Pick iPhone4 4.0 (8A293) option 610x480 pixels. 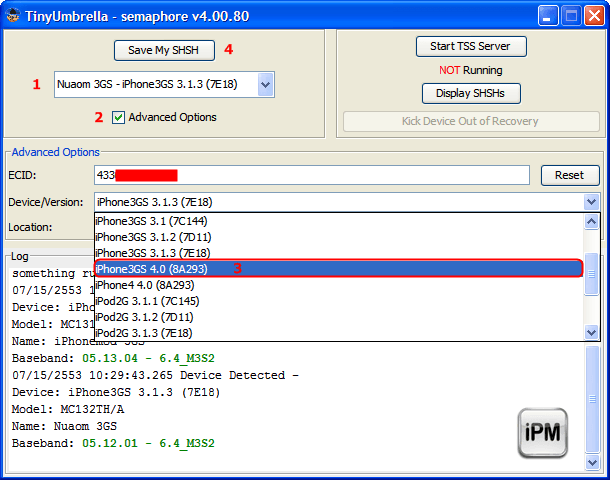338,285
